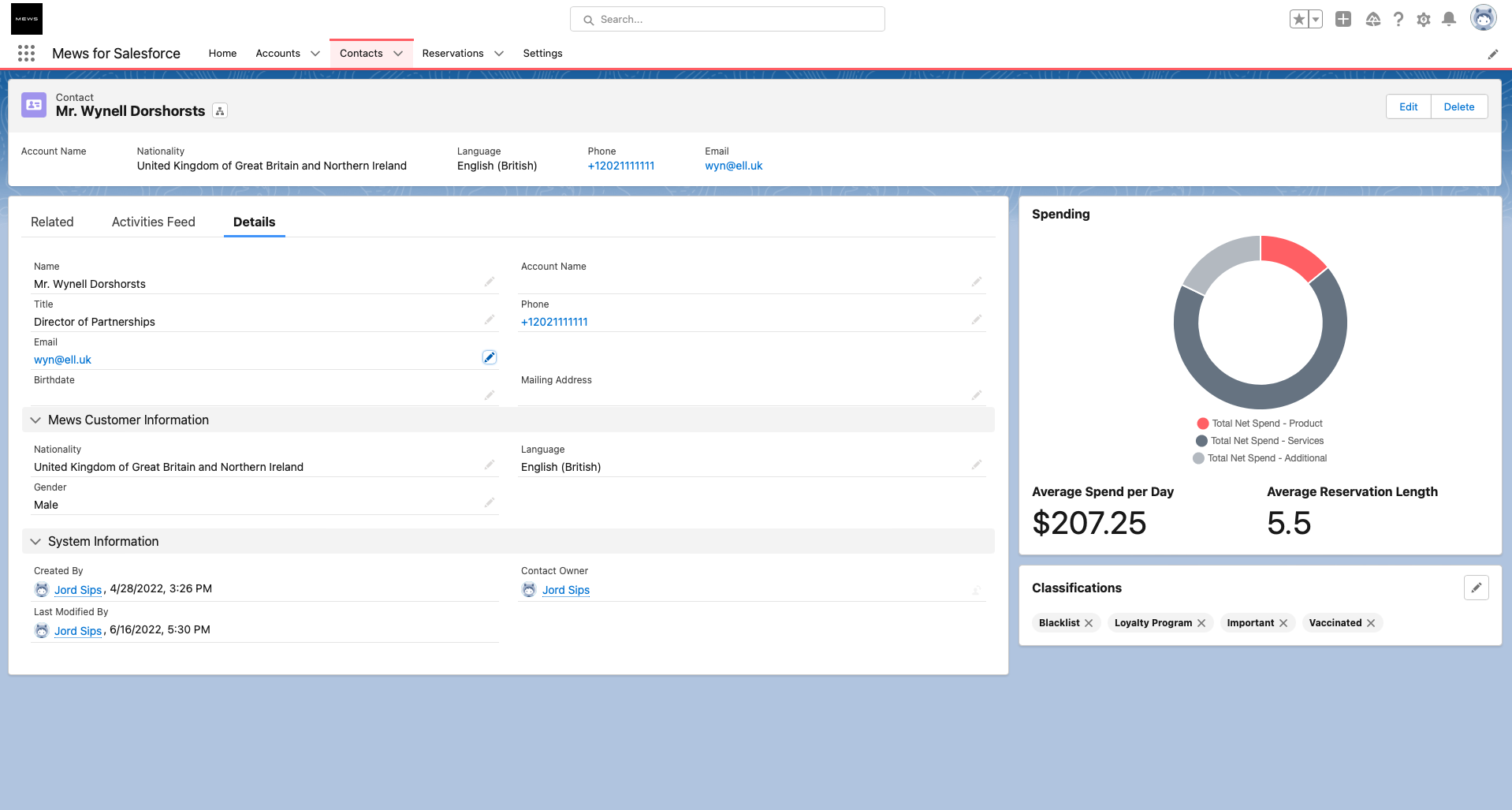
Task: Open Last Modified By Jord Sips link
Action: click(78, 631)
